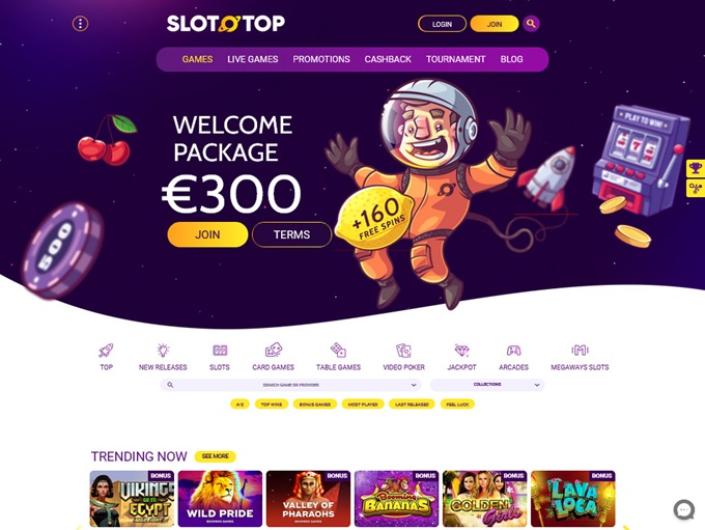Click the yellow trophy side tab
The width and height of the screenshot is (705, 530).
coord(695,169)
